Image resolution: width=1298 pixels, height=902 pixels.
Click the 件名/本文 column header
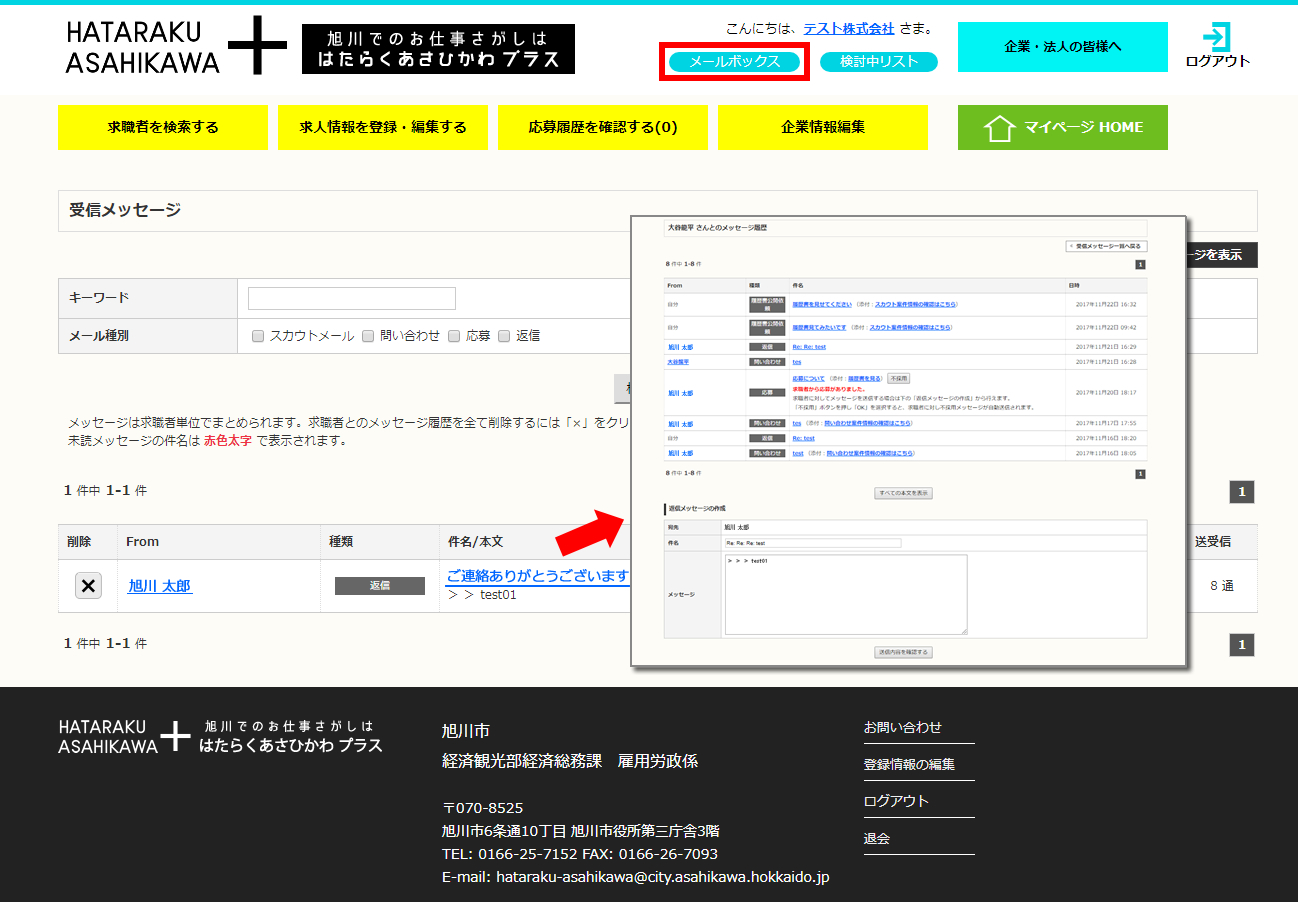coord(476,541)
